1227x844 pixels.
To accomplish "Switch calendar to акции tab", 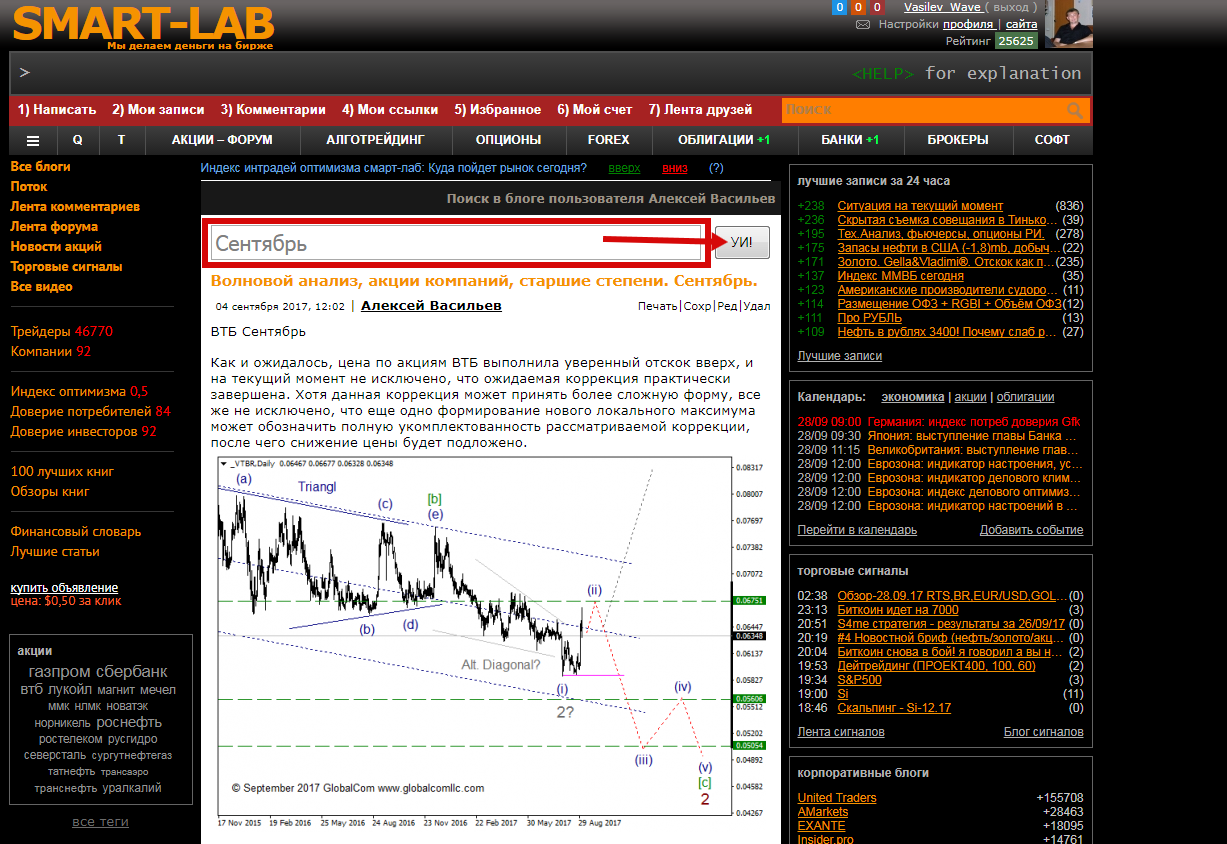I will pos(970,397).
